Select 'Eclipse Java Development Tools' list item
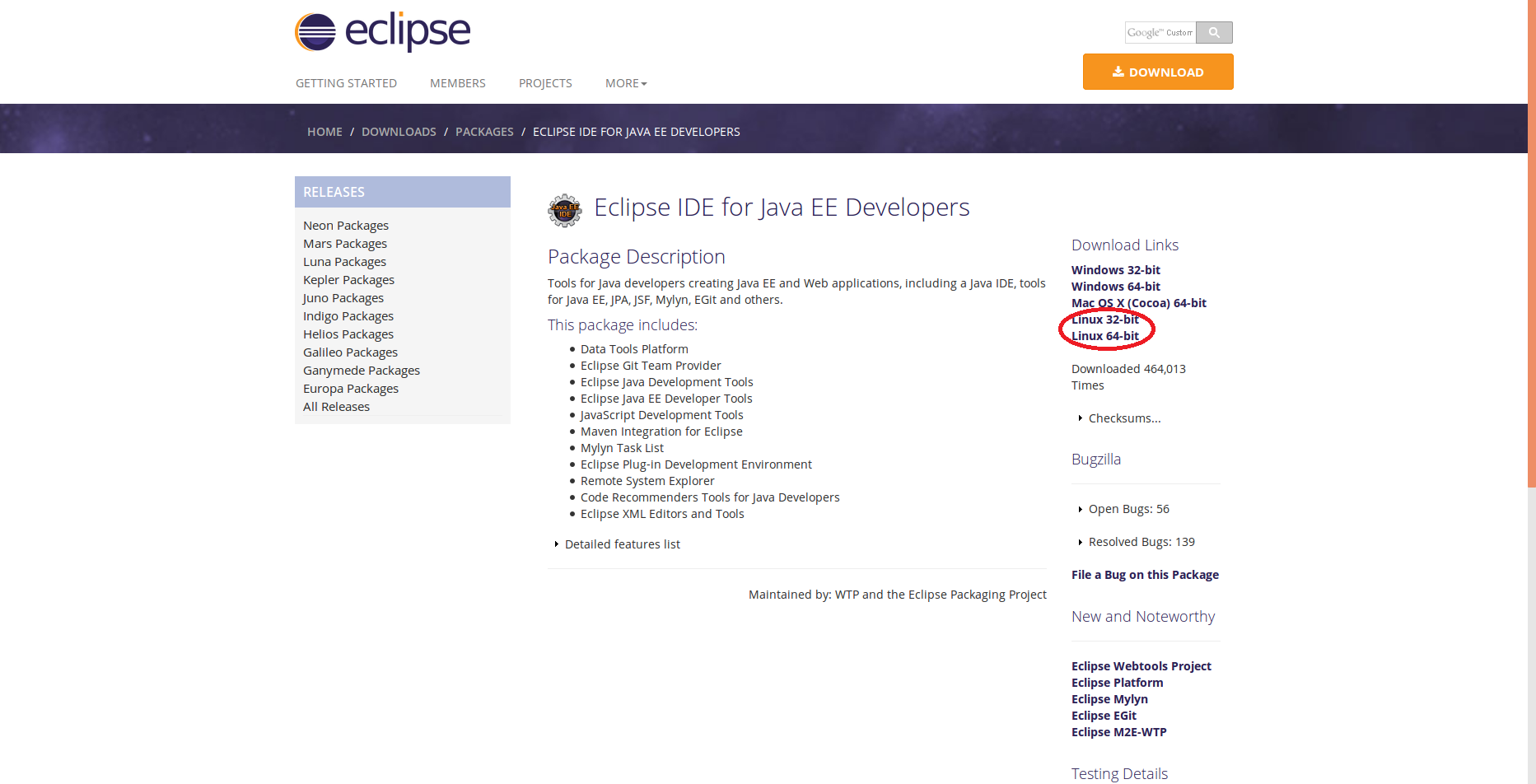 click(667, 382)
